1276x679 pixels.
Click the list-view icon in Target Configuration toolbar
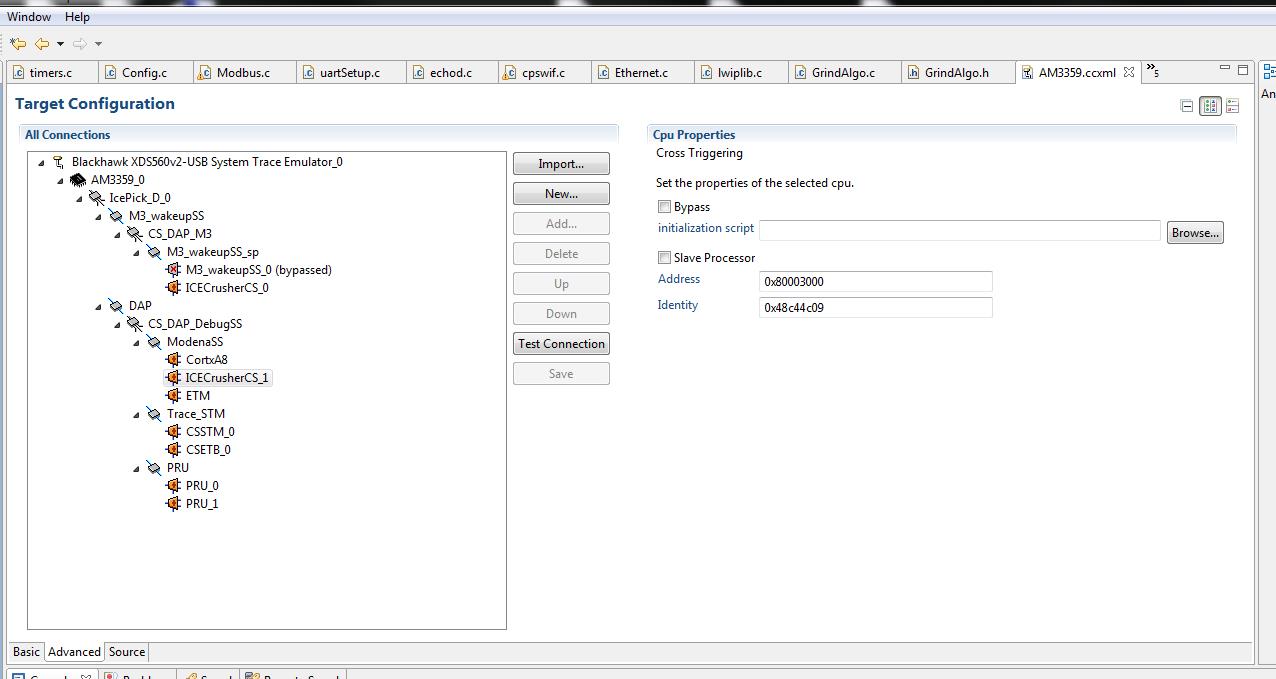1232,106
